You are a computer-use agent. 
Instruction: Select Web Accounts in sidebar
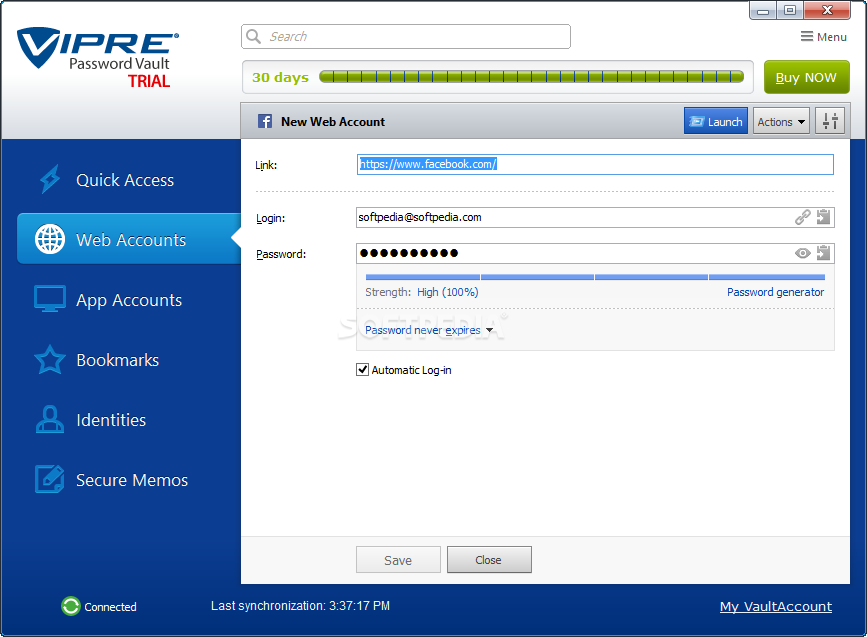(x=129, y=239)
